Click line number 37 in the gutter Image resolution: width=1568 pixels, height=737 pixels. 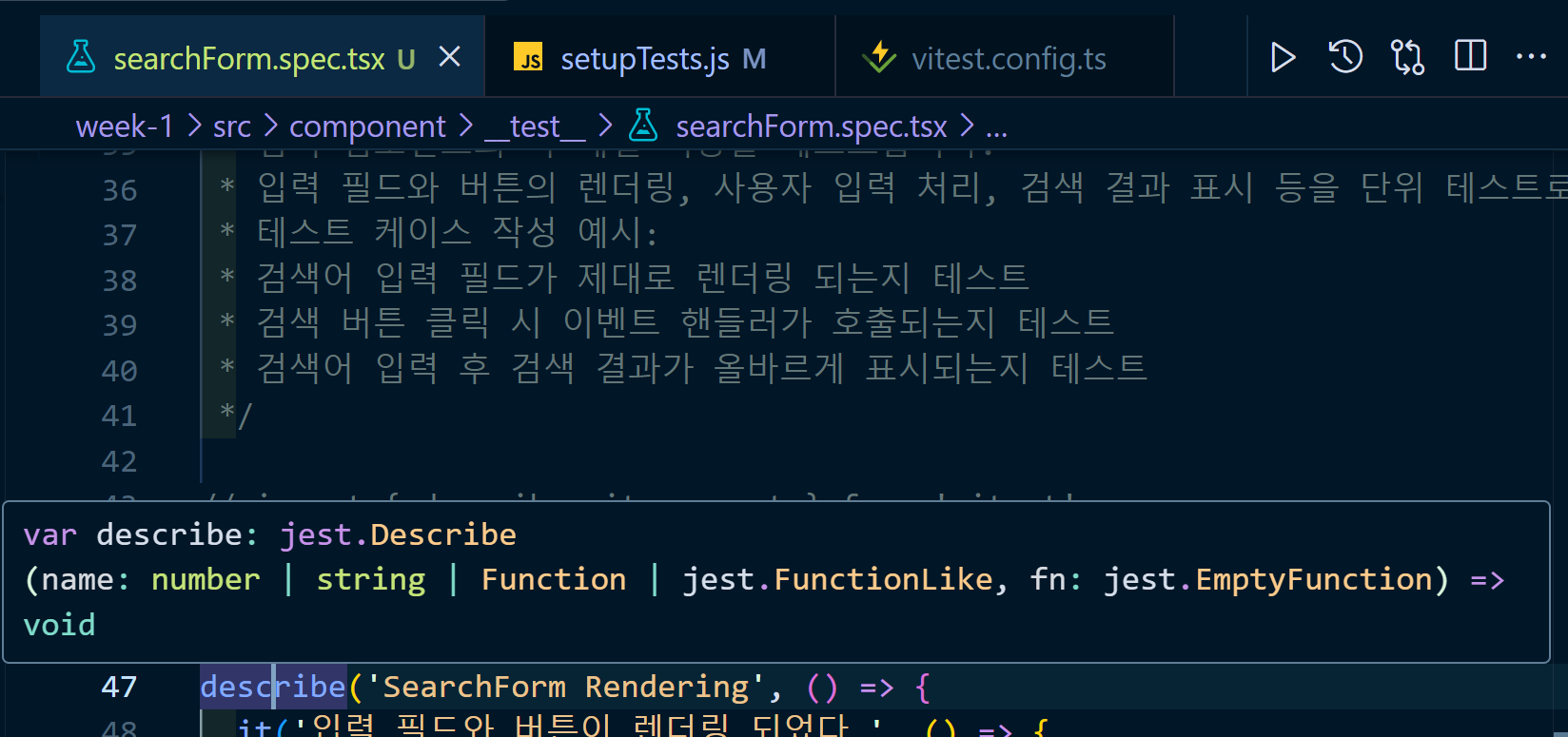(x=120, y=235)
